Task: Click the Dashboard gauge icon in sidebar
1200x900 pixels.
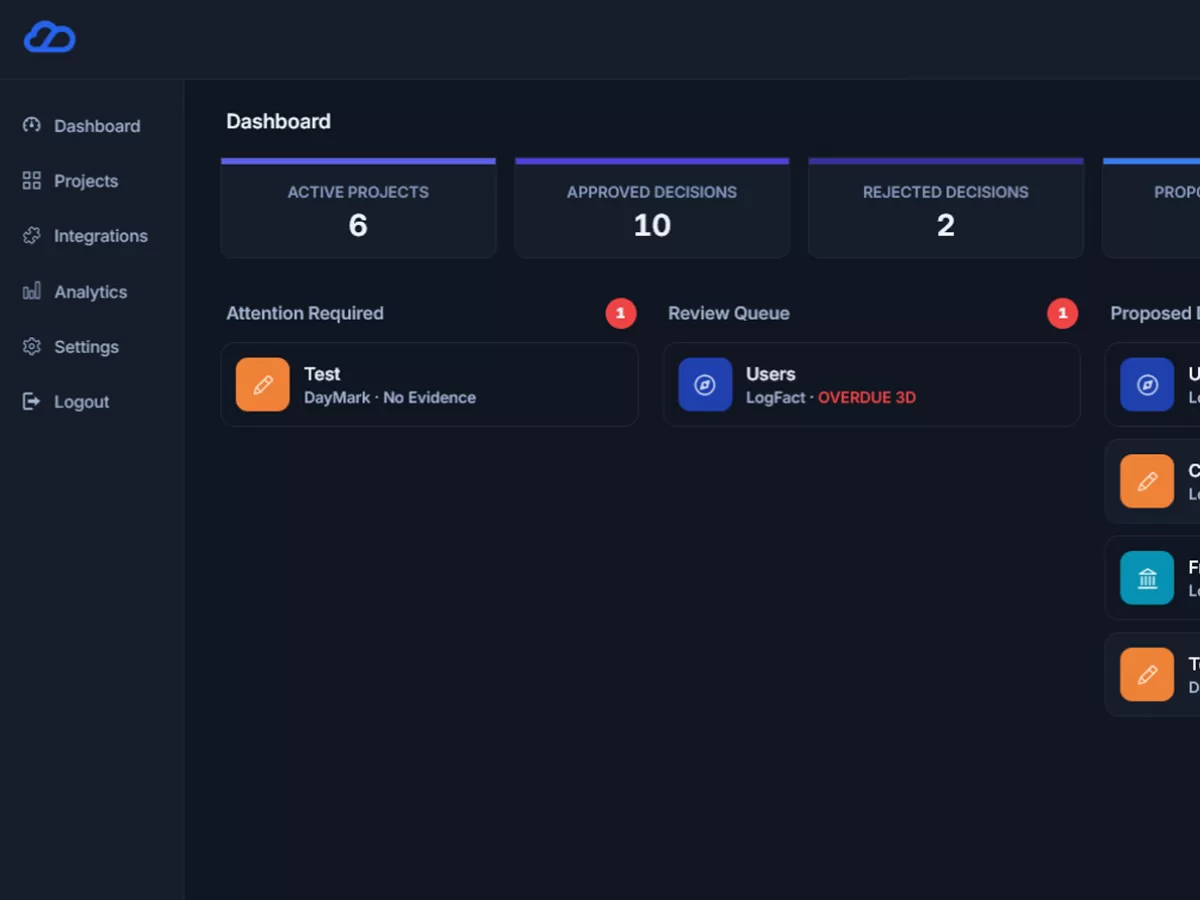Action: tap(32, 125)
